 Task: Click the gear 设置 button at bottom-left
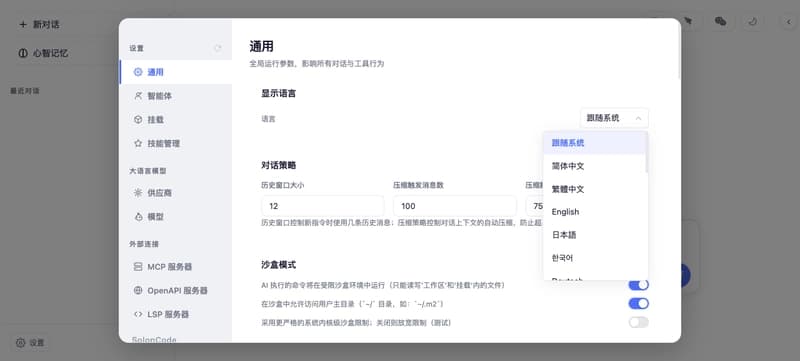[30, 343]
